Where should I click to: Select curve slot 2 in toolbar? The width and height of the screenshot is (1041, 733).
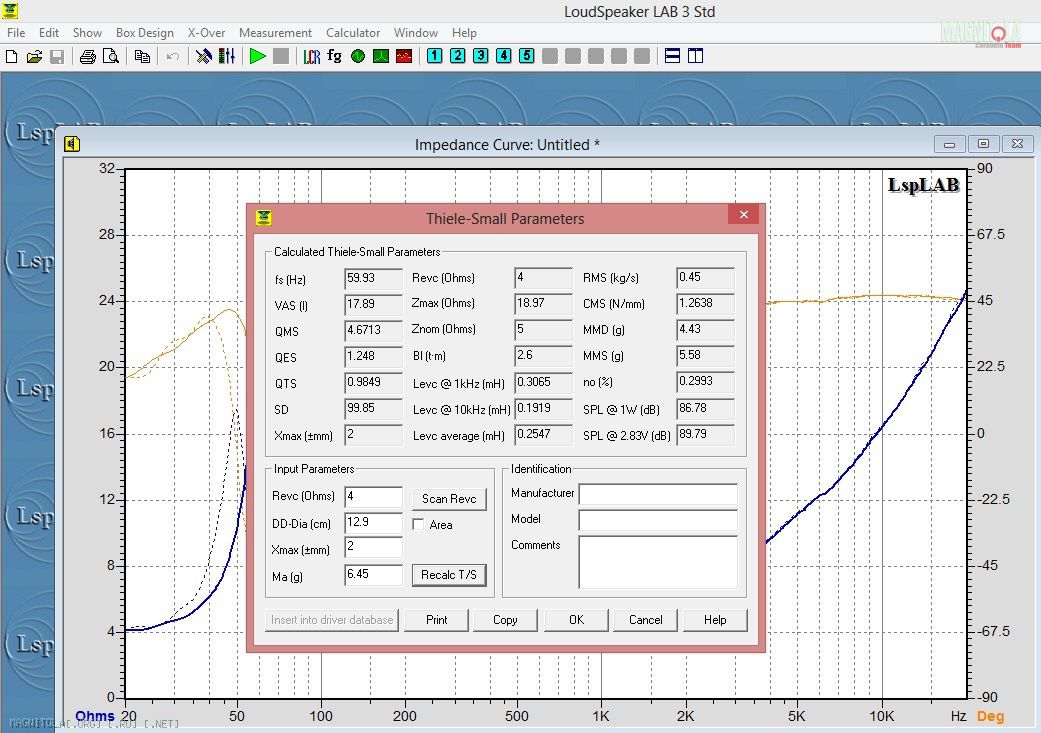pyautogui.click(x=457, y=56)
